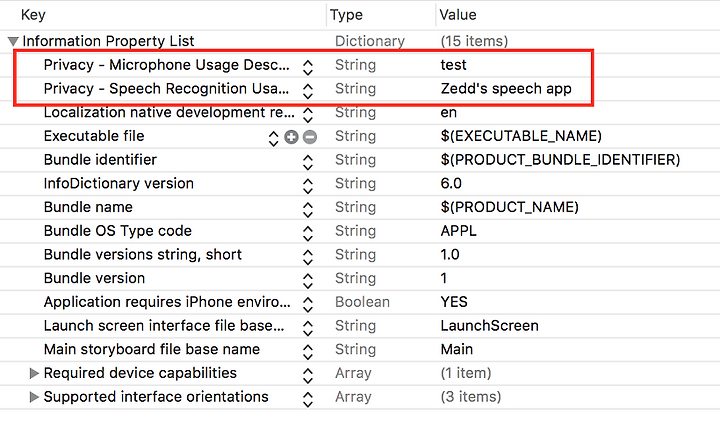
Task: Click the YES value for iPhone environment
Action: pos(454,302)
